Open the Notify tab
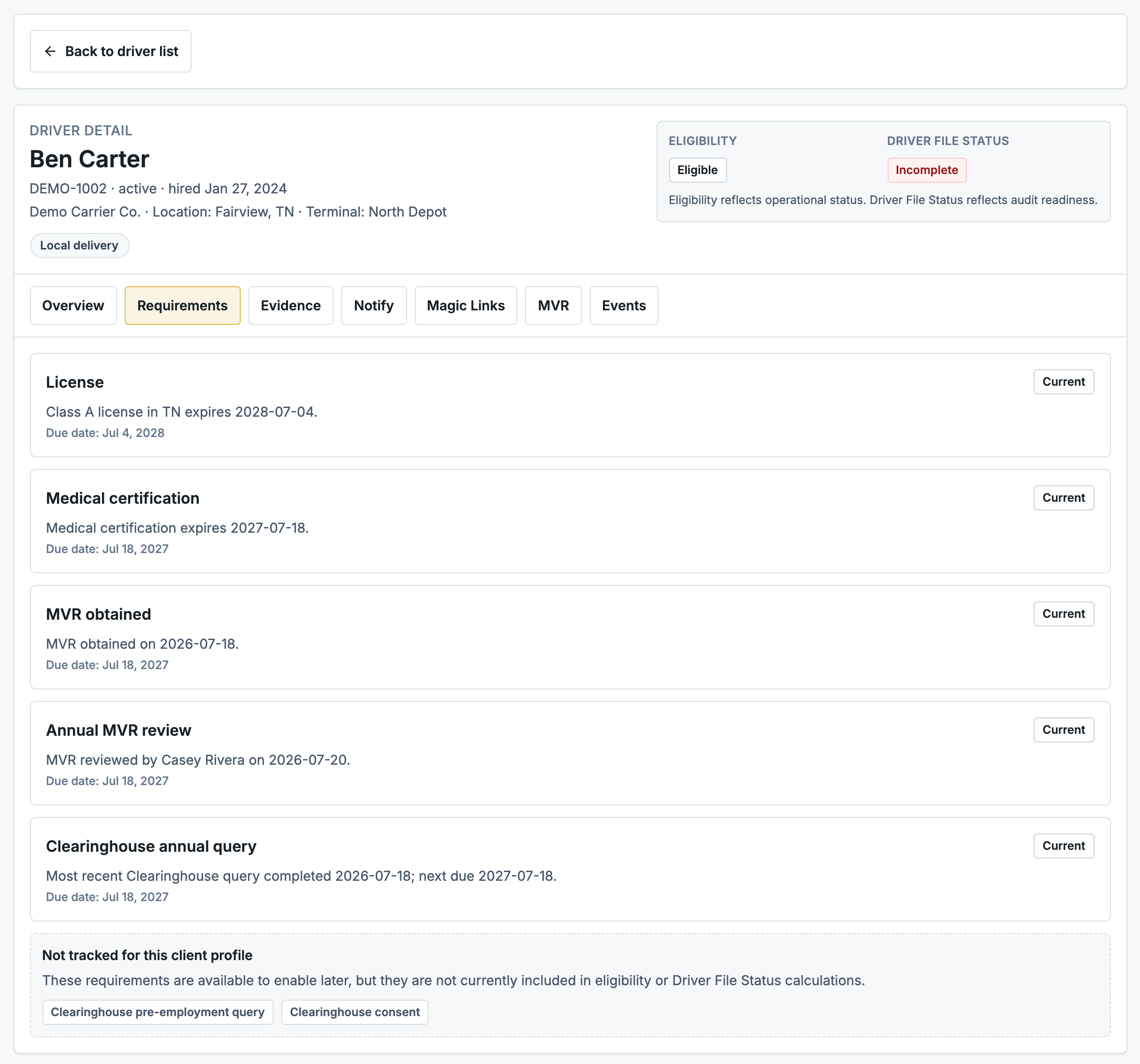The width and height of the screenshot is (1140, 1064). [x=374, y=306]
